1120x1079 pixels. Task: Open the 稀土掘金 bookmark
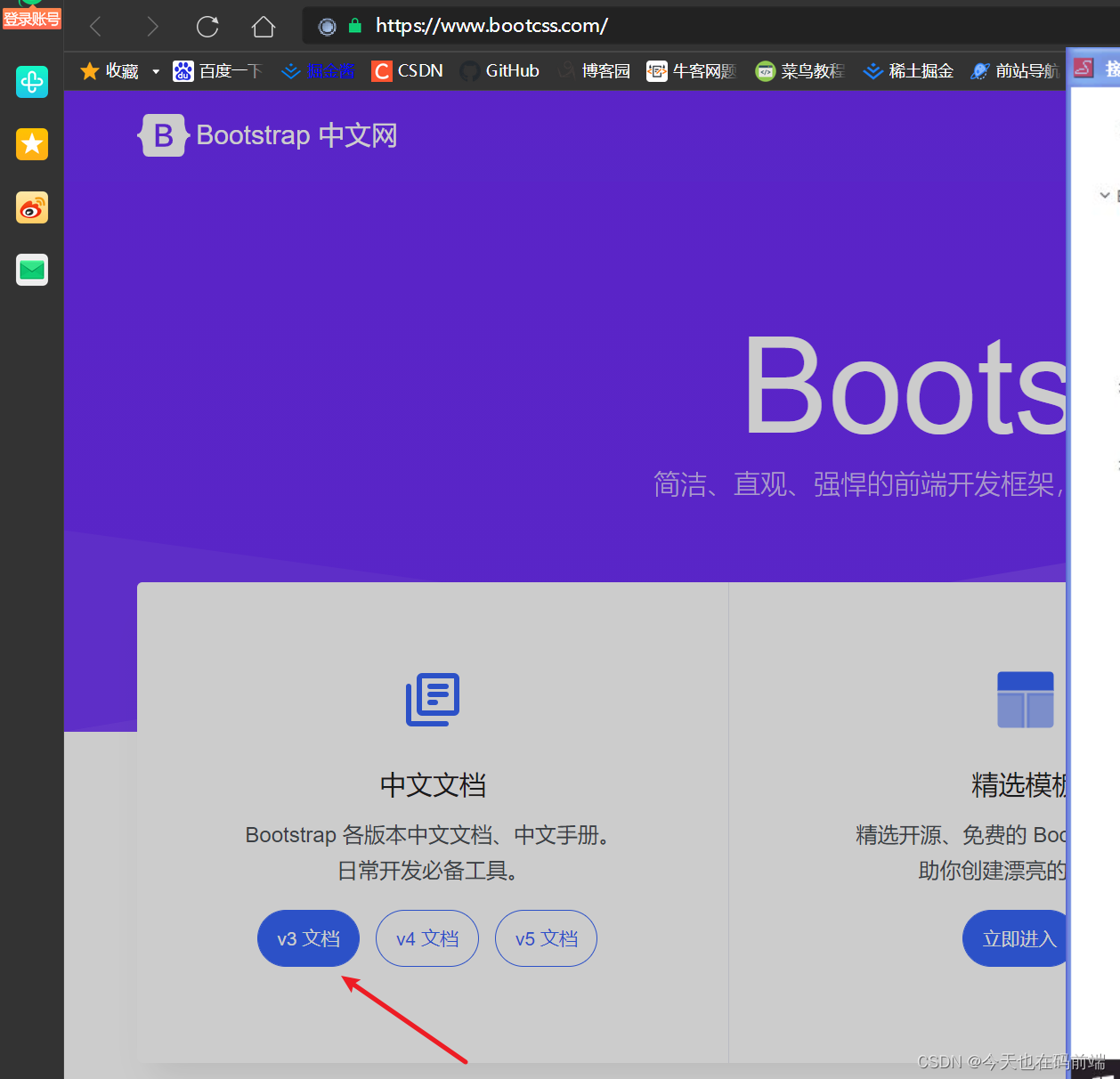click(908, 70)
